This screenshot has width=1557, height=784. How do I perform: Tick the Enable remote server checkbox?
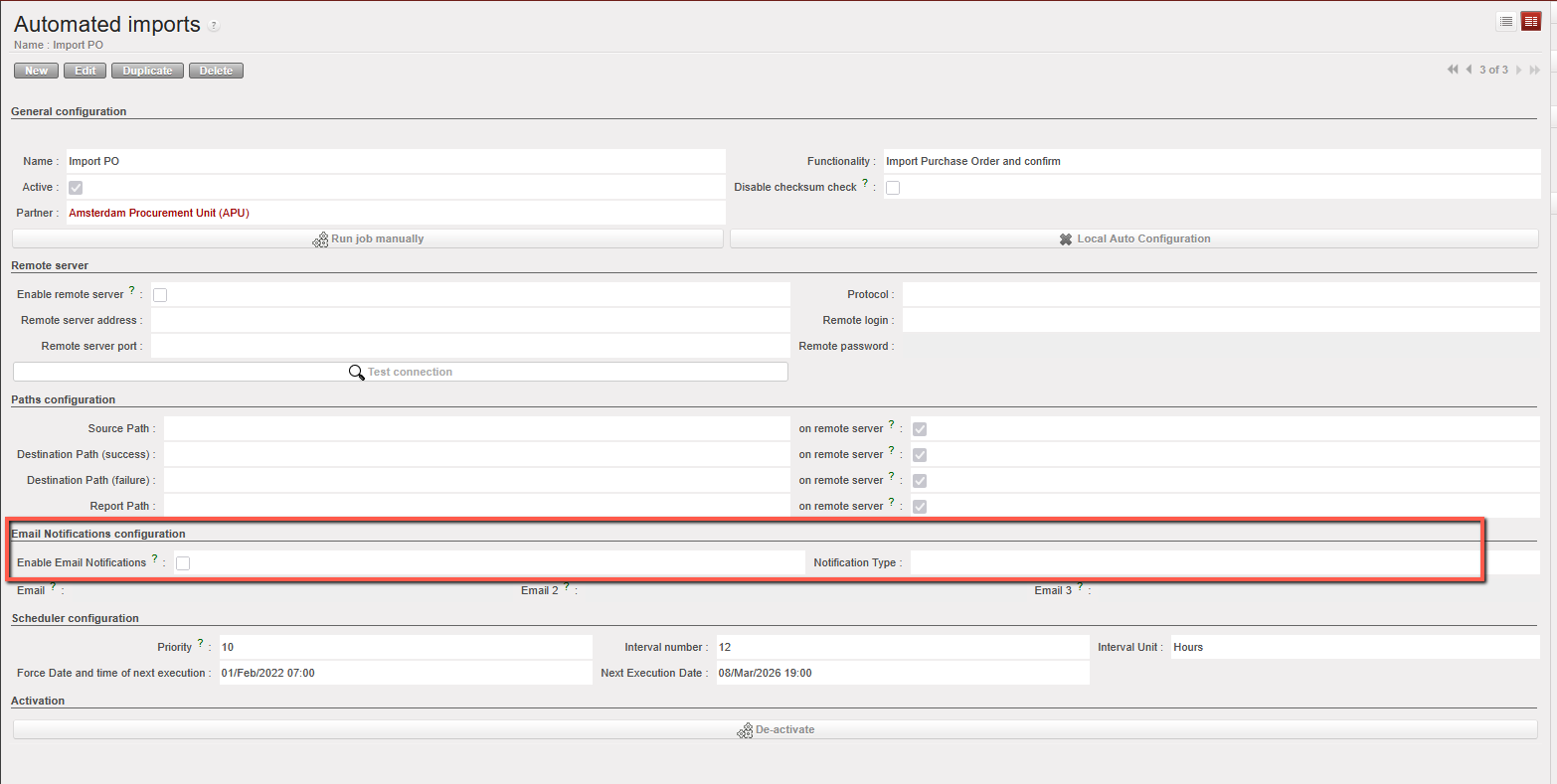click(x=160, y=295)
